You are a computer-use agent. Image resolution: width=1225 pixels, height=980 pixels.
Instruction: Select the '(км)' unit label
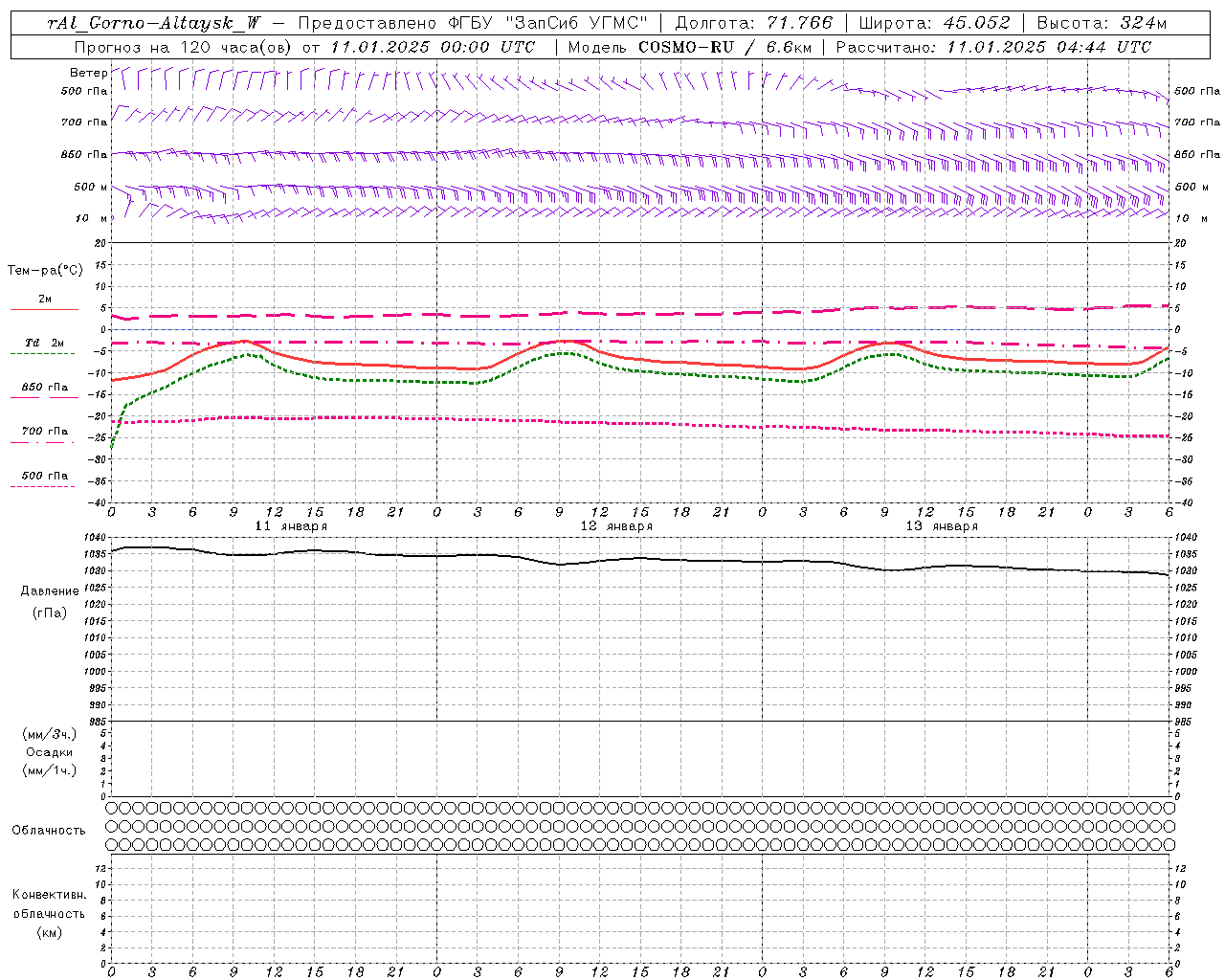click(49, 932)
